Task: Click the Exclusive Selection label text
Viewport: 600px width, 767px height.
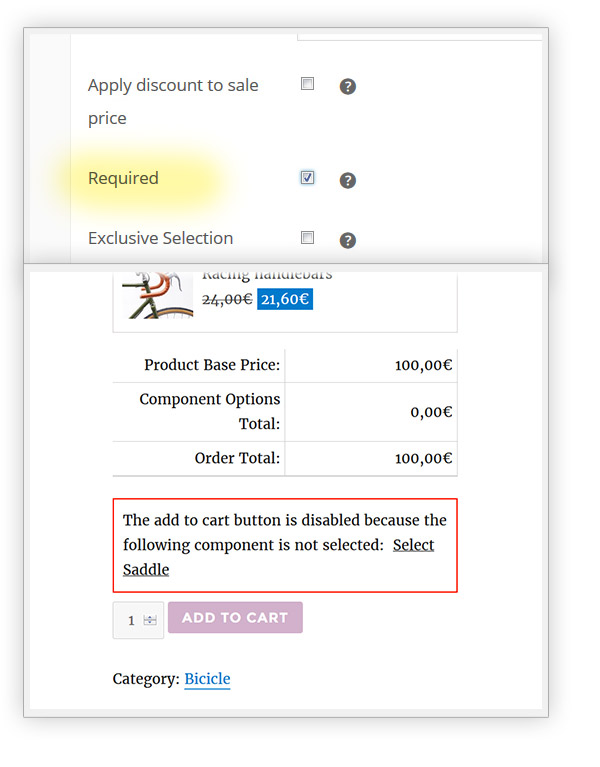Action: point(160,238)
